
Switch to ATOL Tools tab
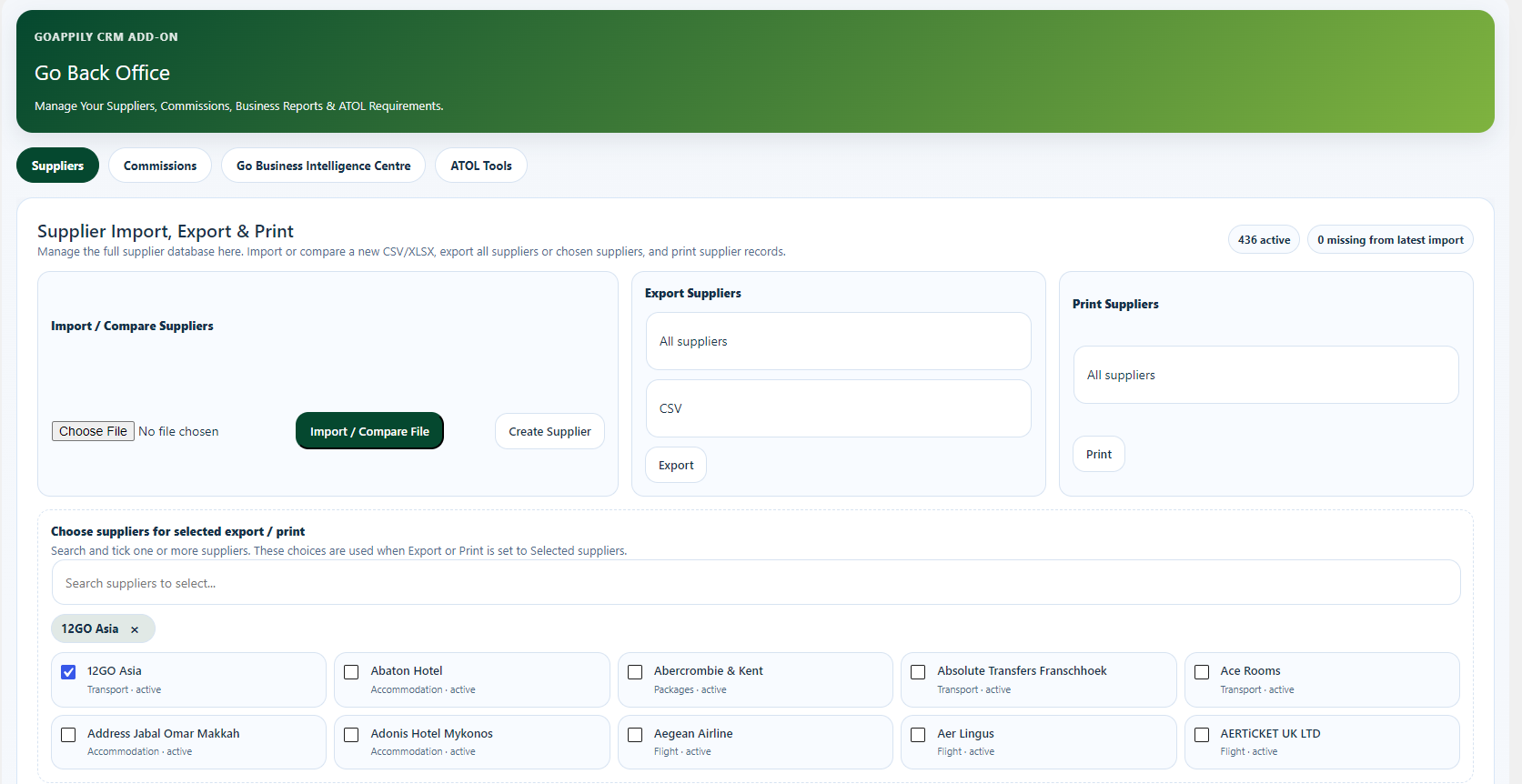(481, 166)
